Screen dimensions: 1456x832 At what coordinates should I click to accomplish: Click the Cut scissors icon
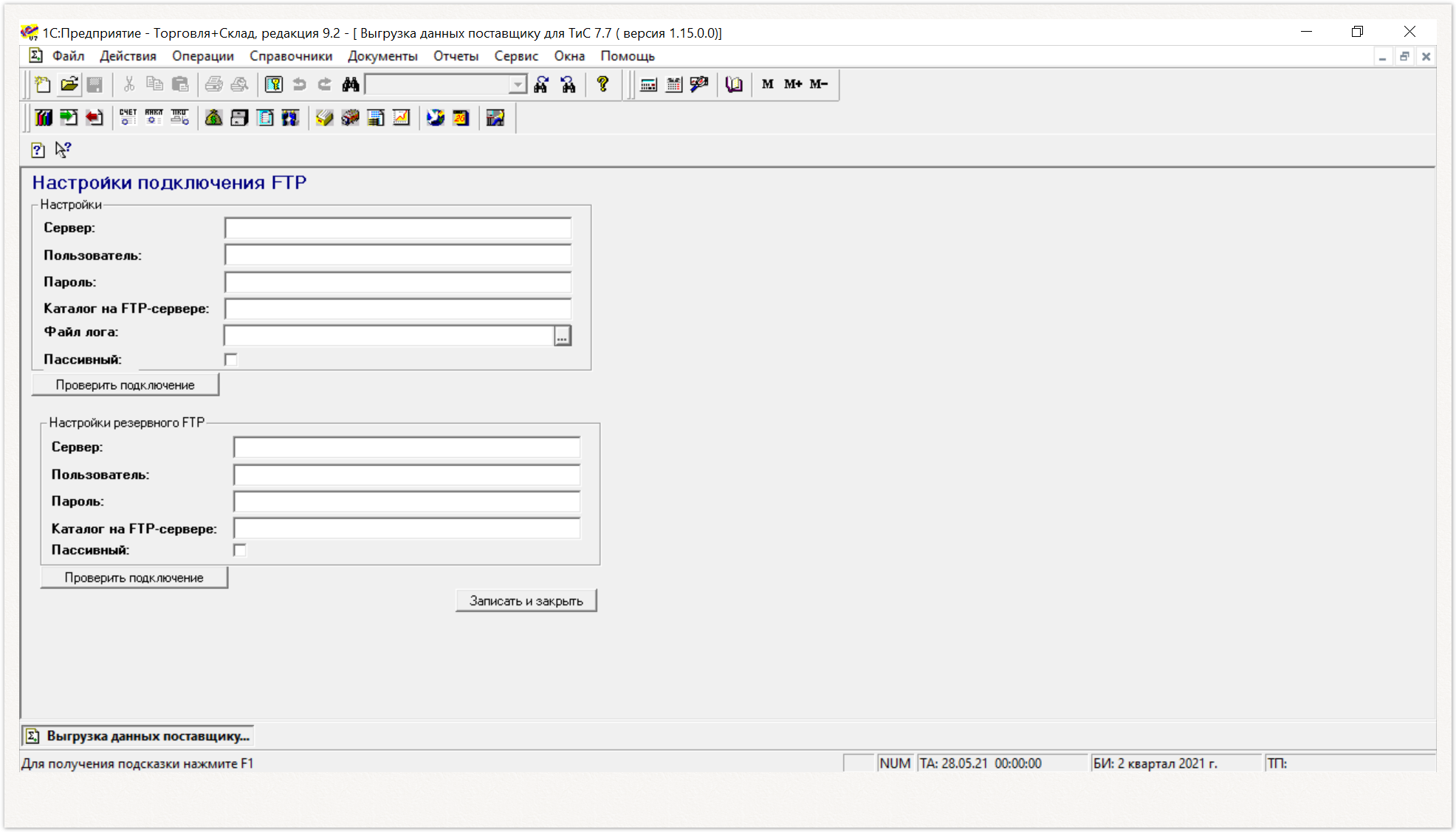(x=129, y=84)
